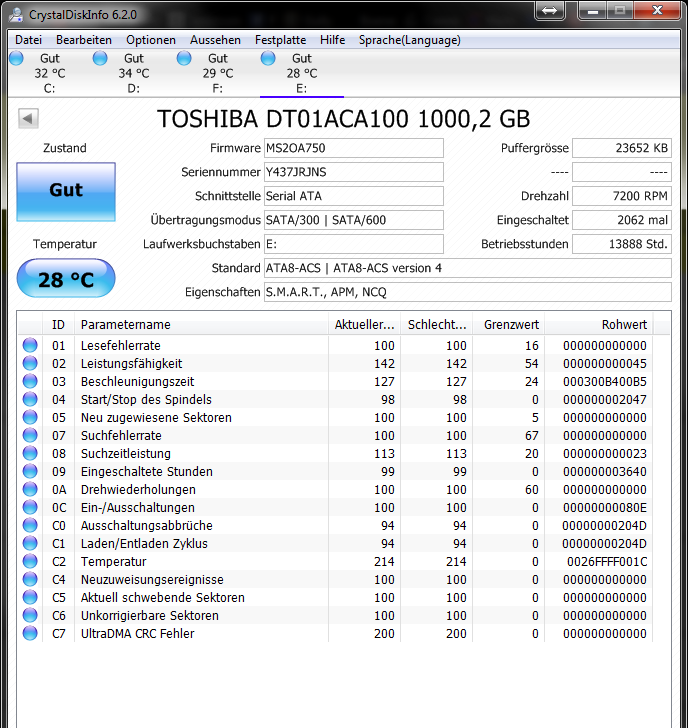
Task: Click status orb of Lesefehlerrate row
Action: (x=30, y=345)
